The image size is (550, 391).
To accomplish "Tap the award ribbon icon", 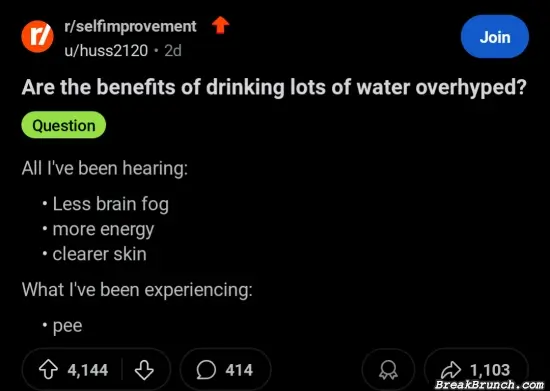I will [388, 371].
